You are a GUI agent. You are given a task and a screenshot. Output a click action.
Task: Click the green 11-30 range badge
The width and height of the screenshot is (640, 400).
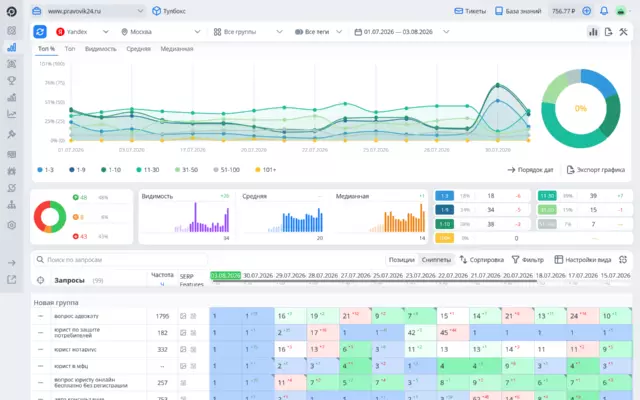tap(547, 196)
